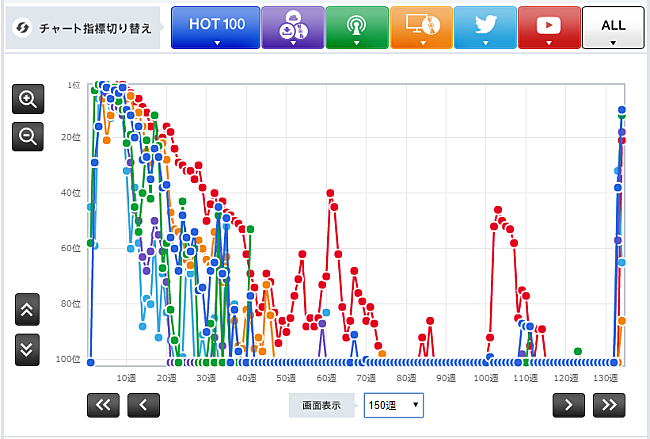Select the ALL metrics tab
The height and width of the screenshot is (439, 650).
613,27
